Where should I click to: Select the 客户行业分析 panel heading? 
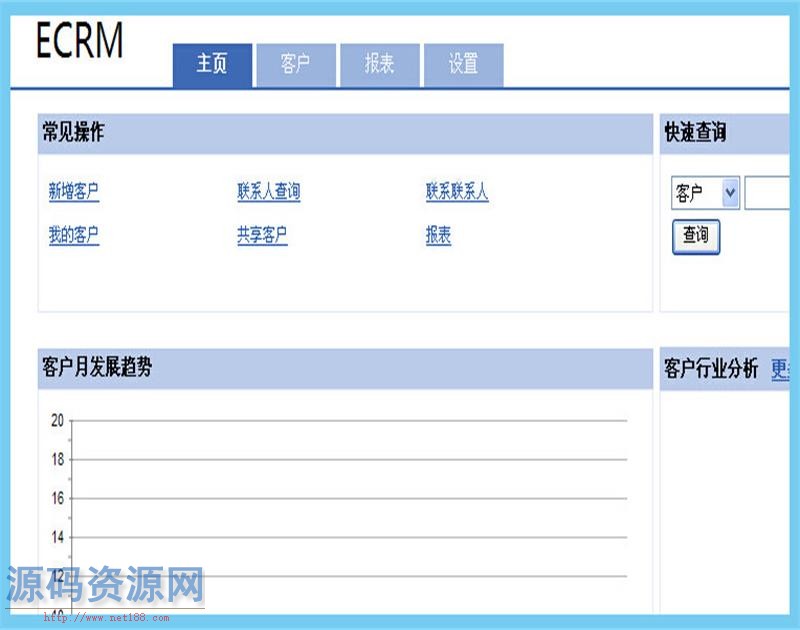711,368
